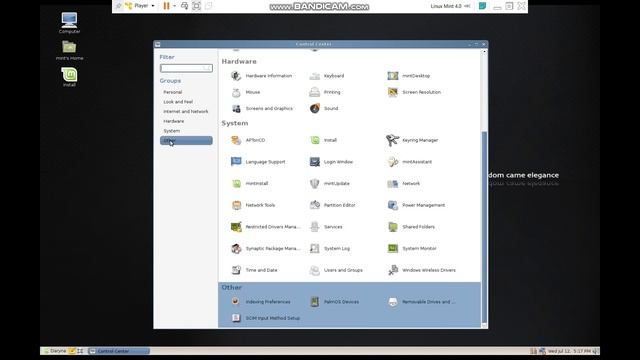The image size is (640, 360).
Task: Open Restricted Drivers Manager icon
Action: [x=236, y=227]
